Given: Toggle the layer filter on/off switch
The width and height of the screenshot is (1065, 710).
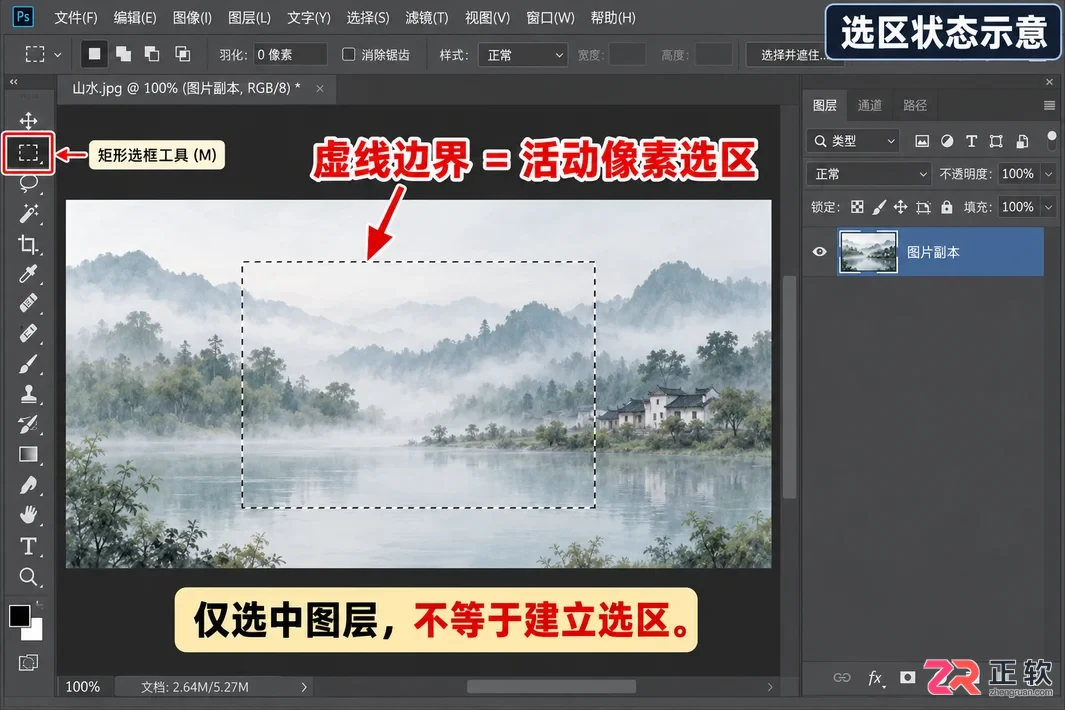Looking at the screenshot, I should 1051,141.
